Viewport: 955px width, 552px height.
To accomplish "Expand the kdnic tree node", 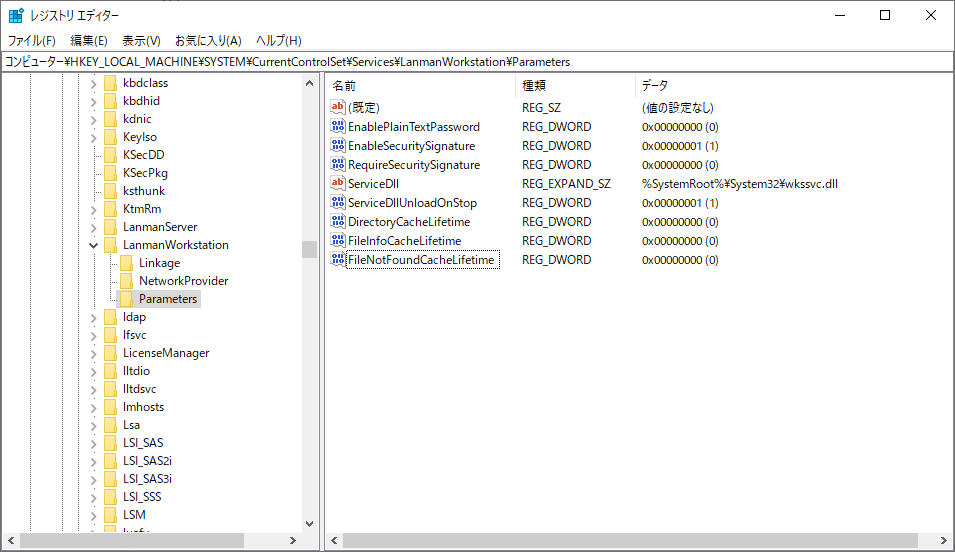I will 93,119.
